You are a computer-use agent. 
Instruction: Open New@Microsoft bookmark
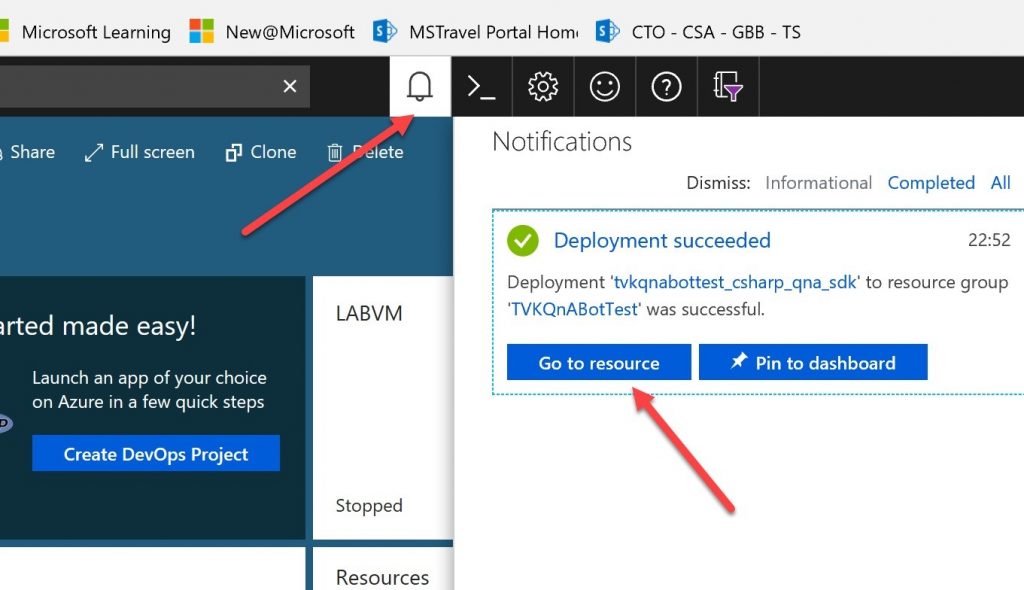(272, 31)
